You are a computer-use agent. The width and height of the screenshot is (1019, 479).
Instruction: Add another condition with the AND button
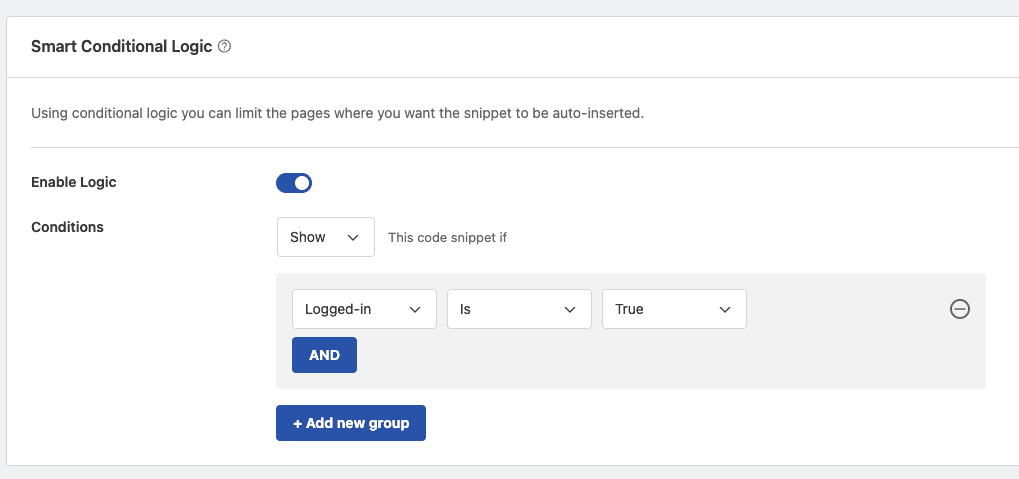pos(324,355)
